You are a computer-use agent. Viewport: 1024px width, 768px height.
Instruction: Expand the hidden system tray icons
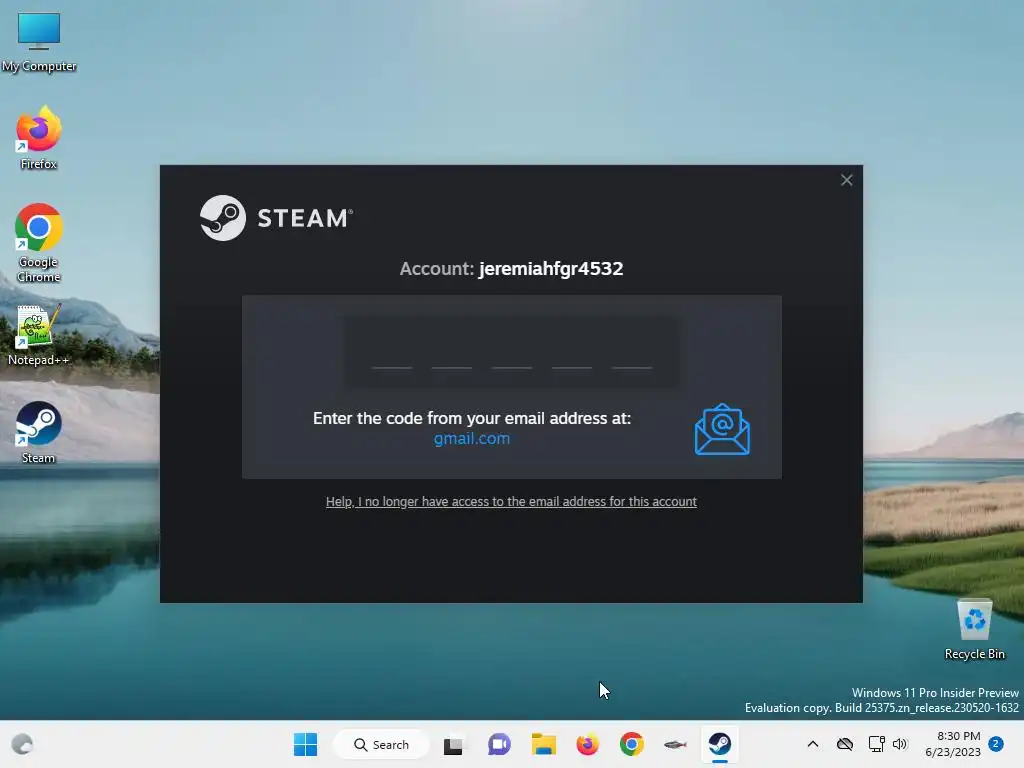(x=812, y=744)
